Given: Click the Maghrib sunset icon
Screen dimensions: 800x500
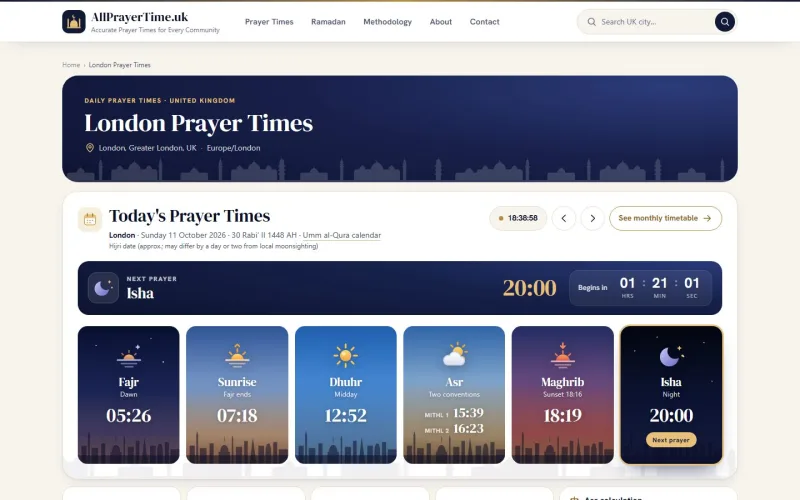Looking at the screenshot, I should tap(562, 355).
